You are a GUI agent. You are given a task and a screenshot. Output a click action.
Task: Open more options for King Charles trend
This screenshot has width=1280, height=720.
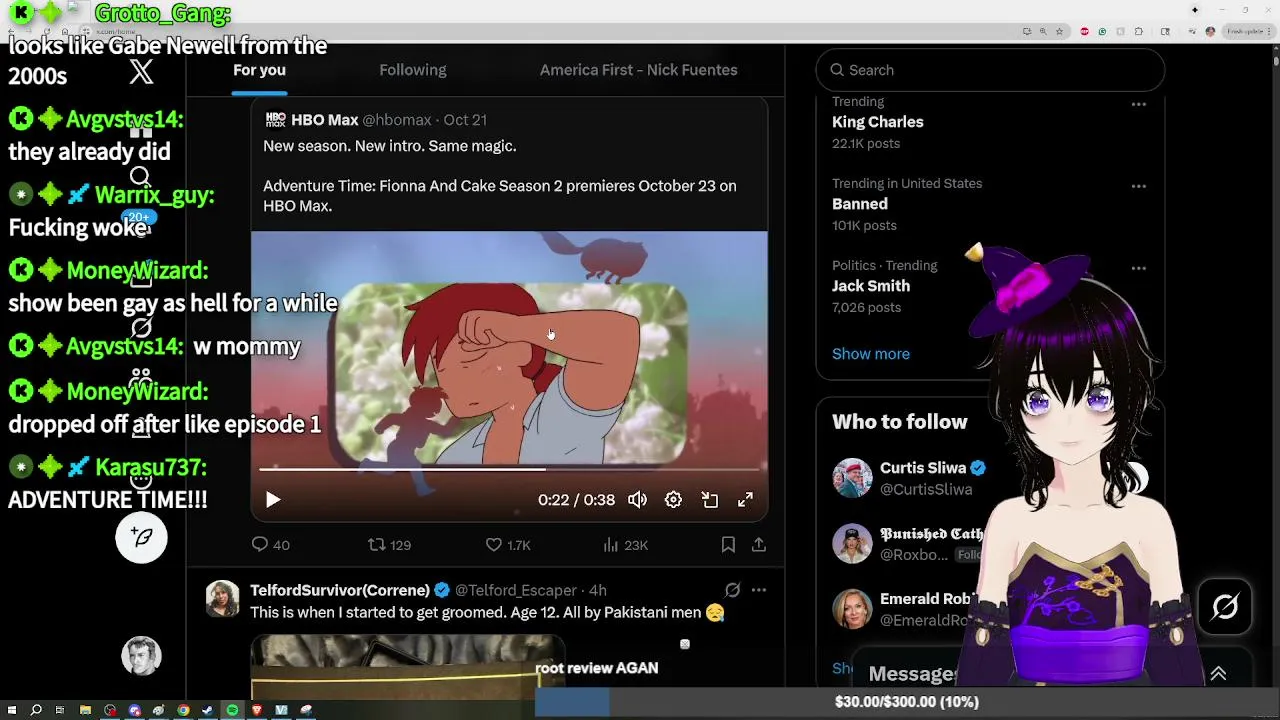[x=1138, y=104]
